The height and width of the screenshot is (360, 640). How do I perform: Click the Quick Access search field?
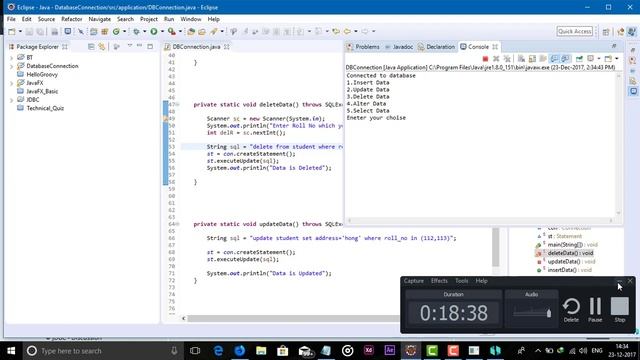574,31
